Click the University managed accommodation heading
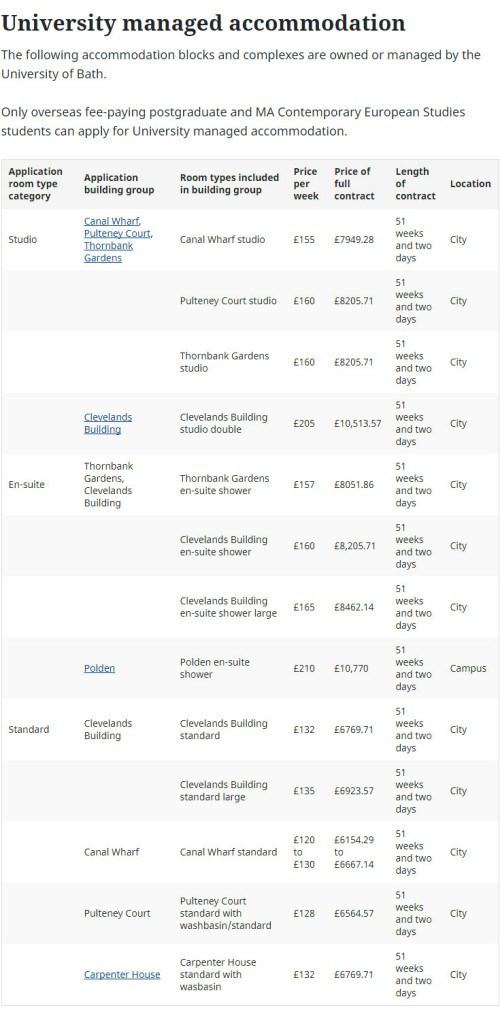Screen dimensions: 500x1012 pos(203,23)
